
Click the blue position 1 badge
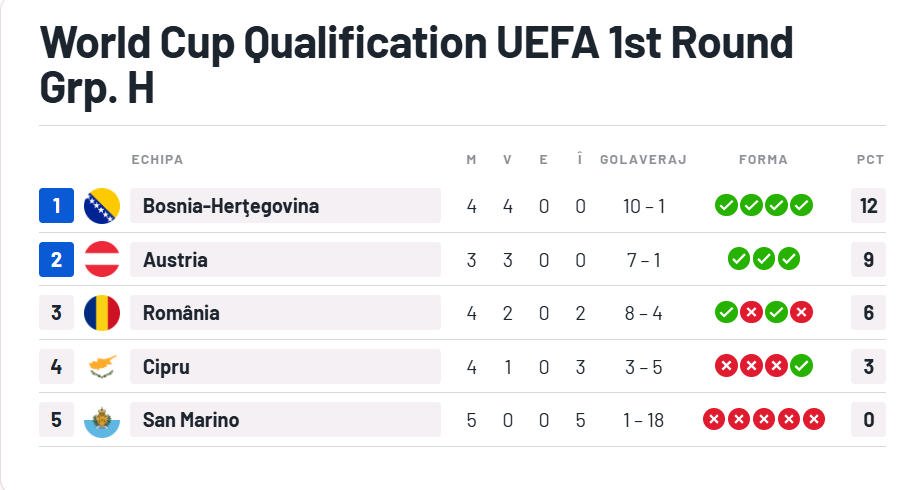coord(56,206)
